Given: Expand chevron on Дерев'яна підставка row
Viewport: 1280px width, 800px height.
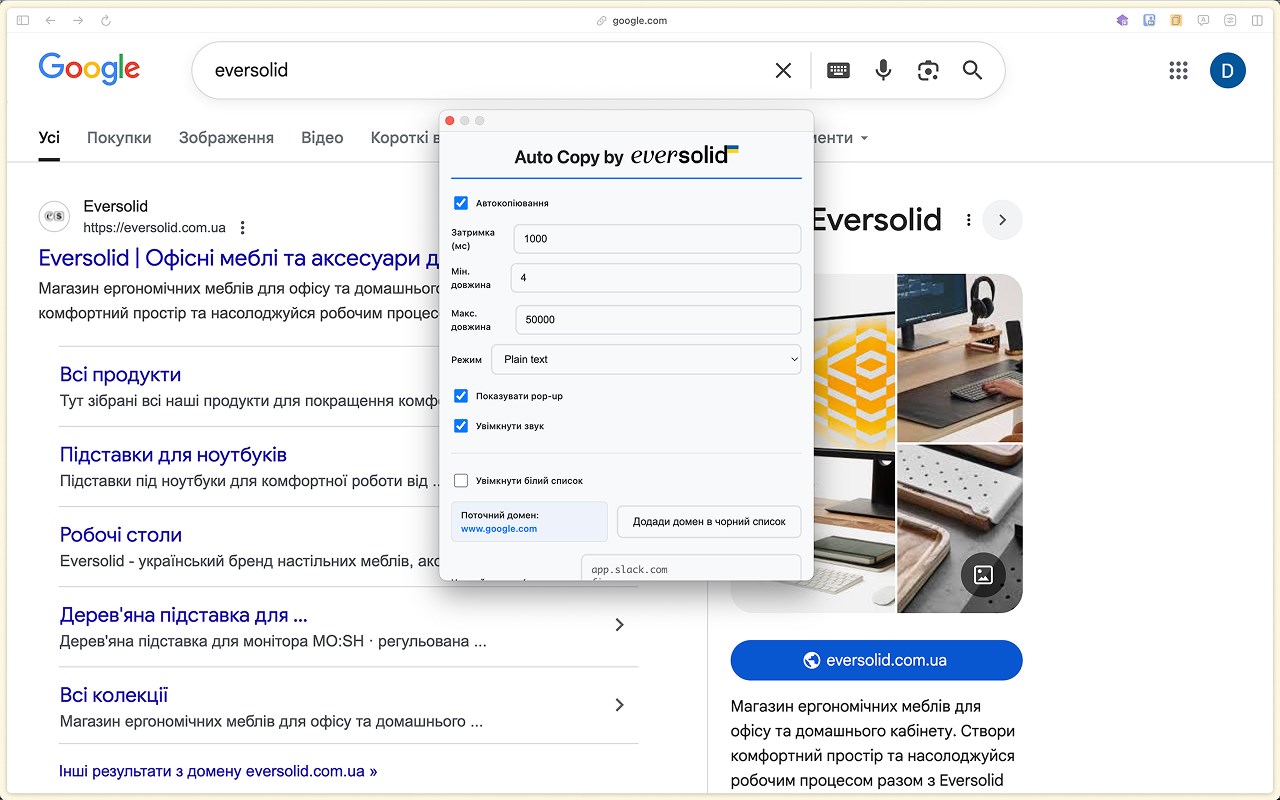Looking at the screenshot, I should coord(619,625).
